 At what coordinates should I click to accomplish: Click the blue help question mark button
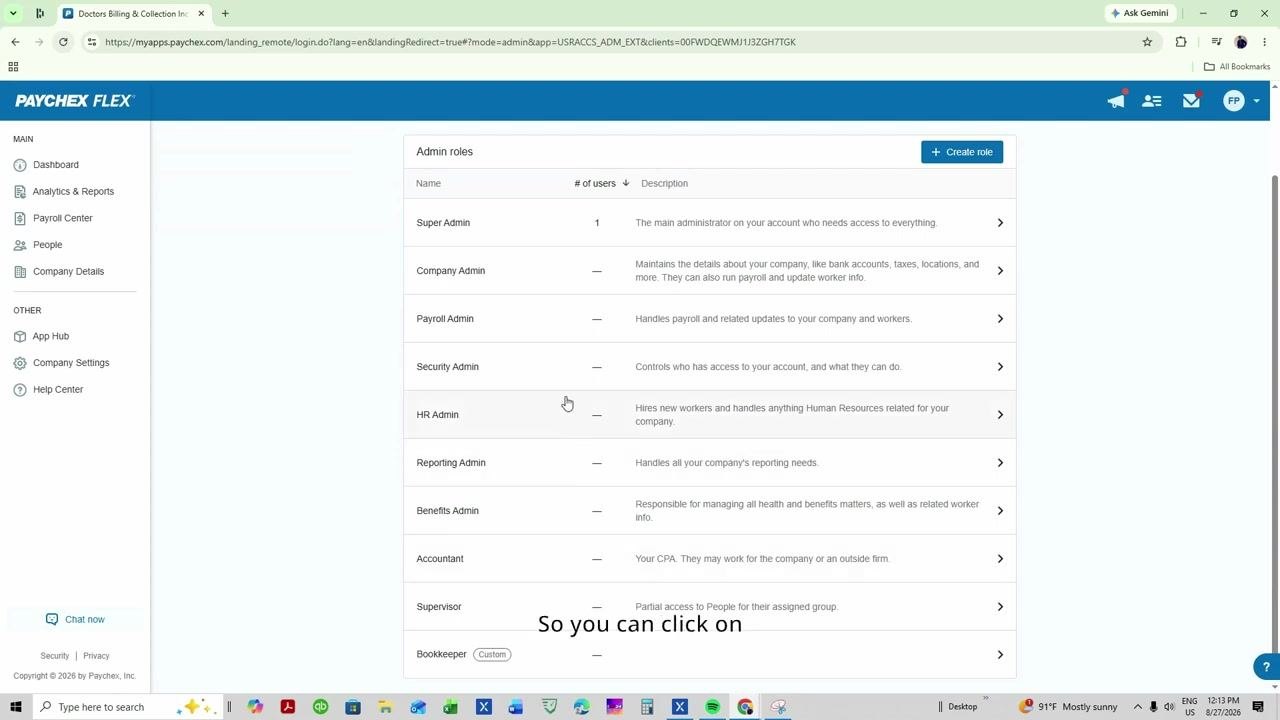[x=1266, y=667]
